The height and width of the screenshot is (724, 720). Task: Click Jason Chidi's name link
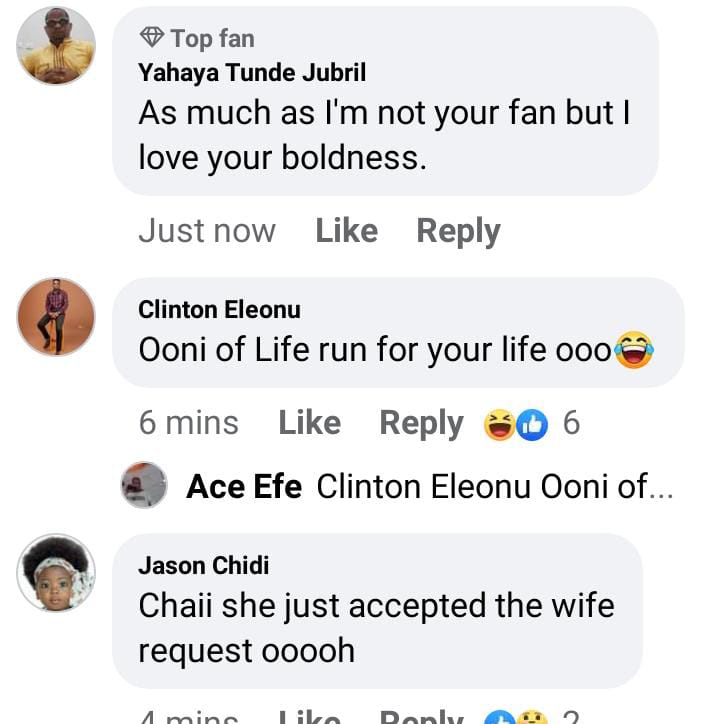204,566
